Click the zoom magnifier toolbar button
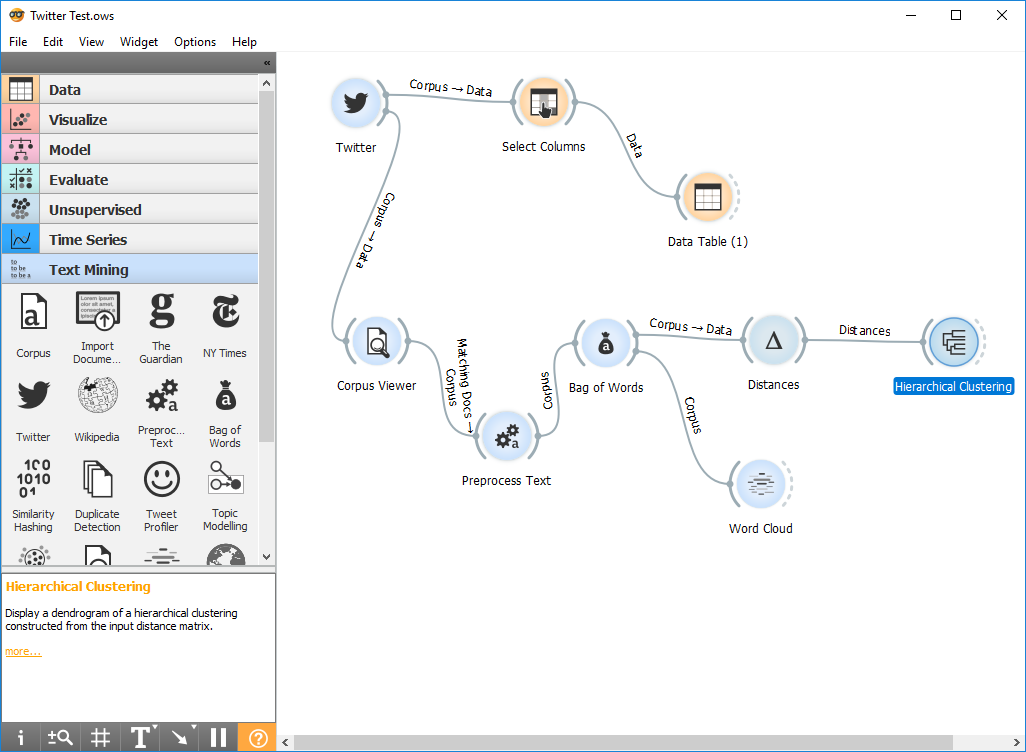 click(60, 738)
